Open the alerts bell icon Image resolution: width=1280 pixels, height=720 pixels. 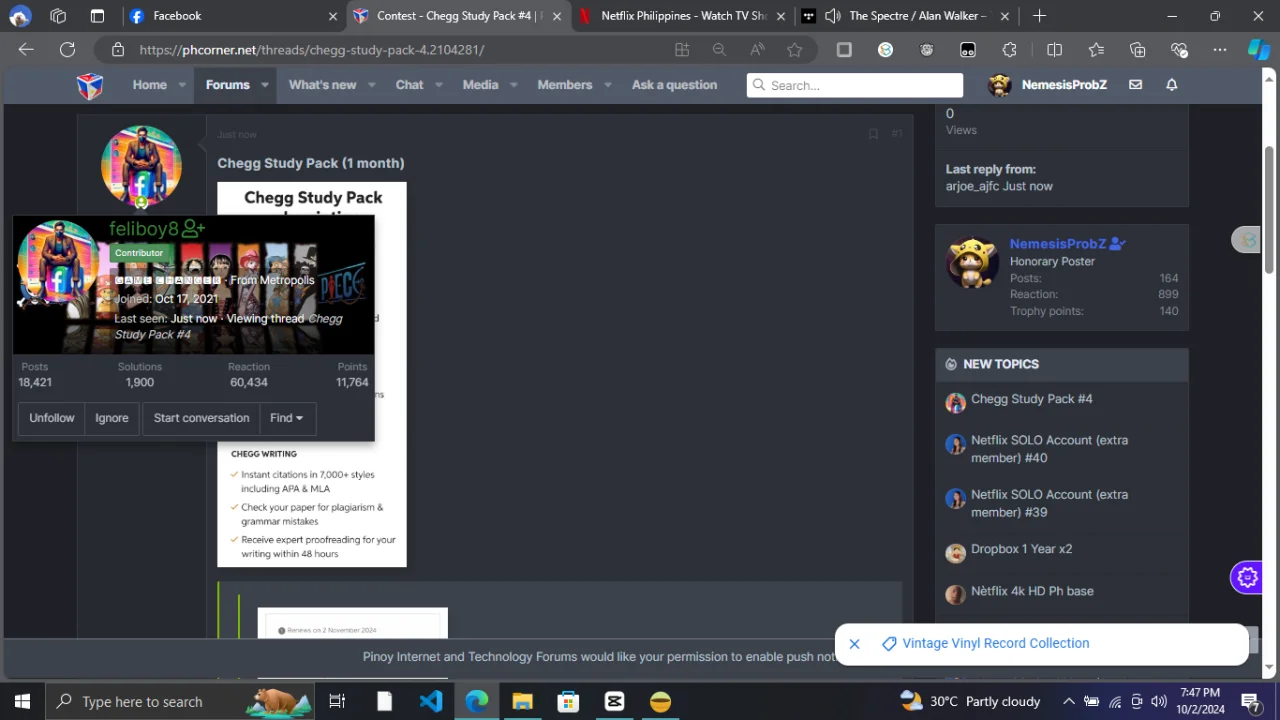1171,85
